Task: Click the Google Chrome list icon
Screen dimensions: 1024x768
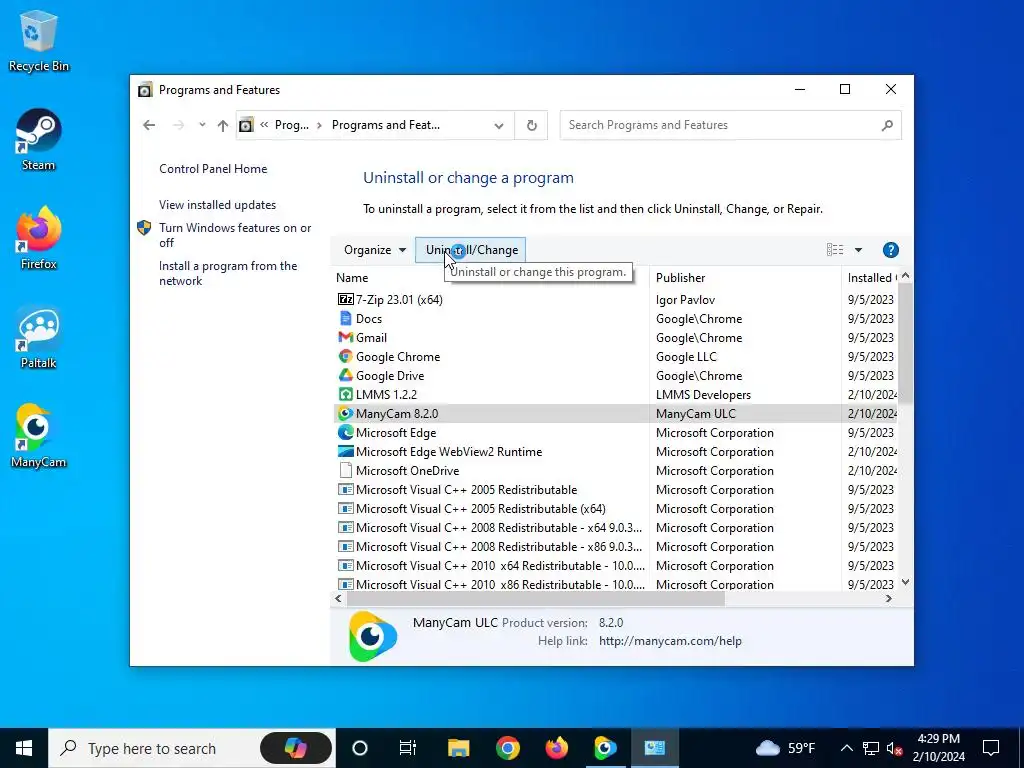Action: 345,357
